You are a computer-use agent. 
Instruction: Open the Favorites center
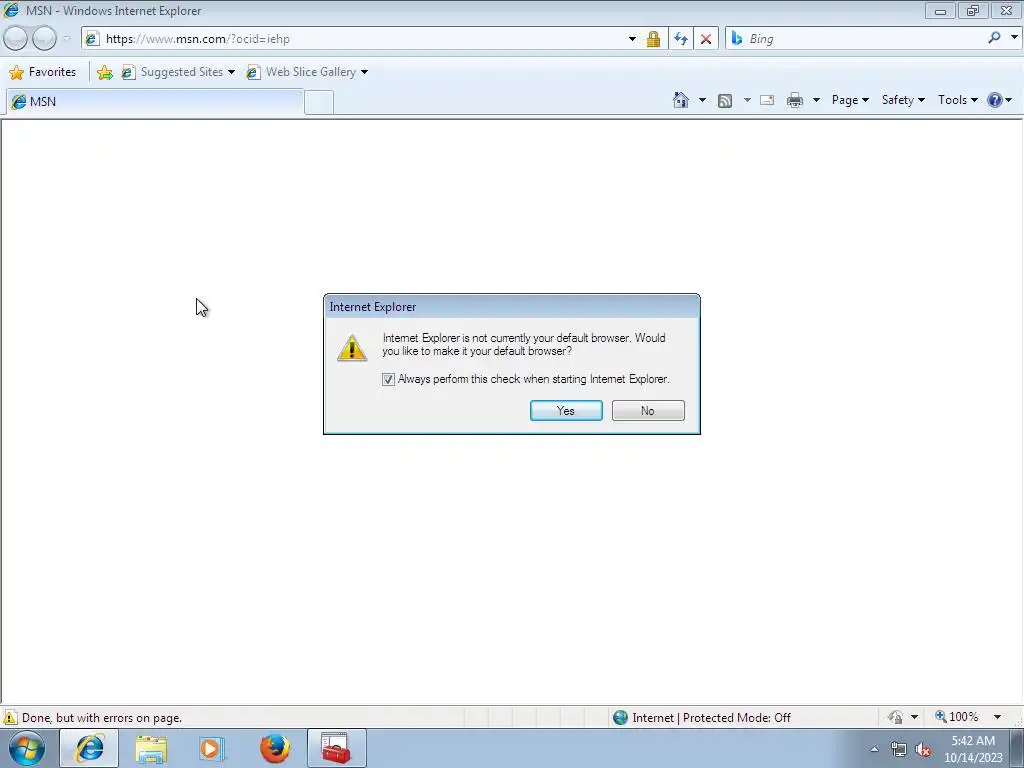[x=42, y=72]
